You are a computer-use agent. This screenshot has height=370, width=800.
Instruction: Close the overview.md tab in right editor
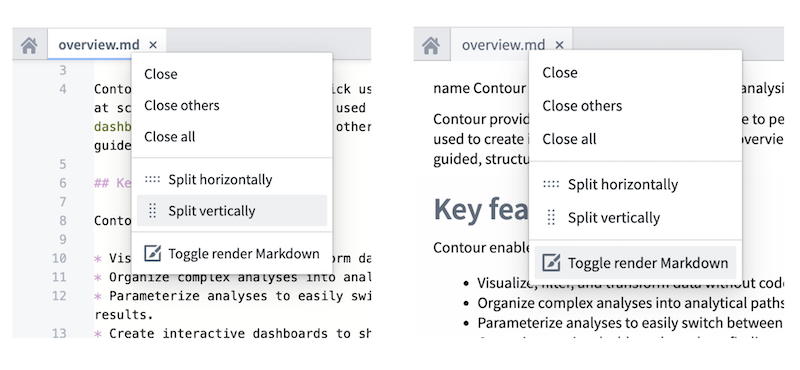(559, 45)
